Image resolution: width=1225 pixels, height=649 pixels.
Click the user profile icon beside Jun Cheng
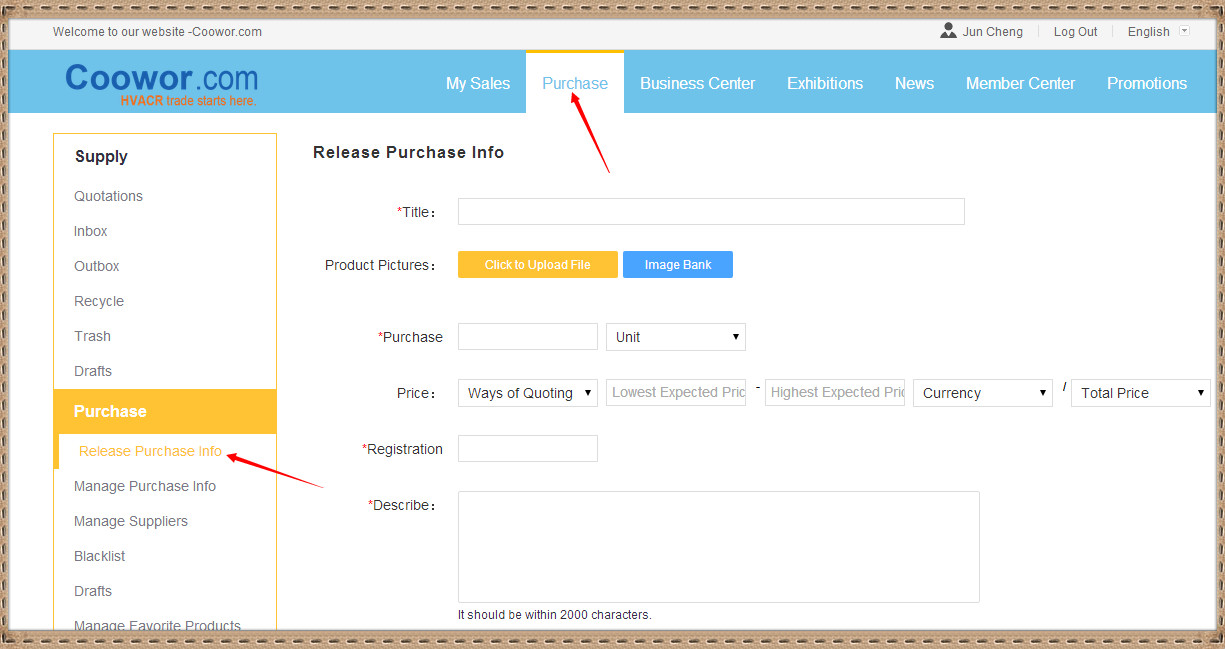click(x=948, y=31)
